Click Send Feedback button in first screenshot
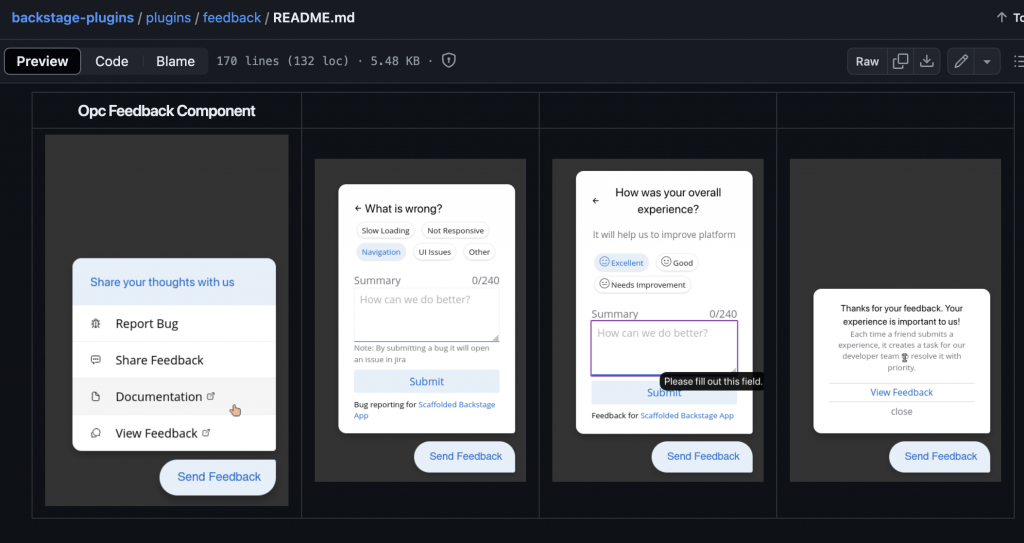Viewport: 1024px width, 543px height. 217,477
